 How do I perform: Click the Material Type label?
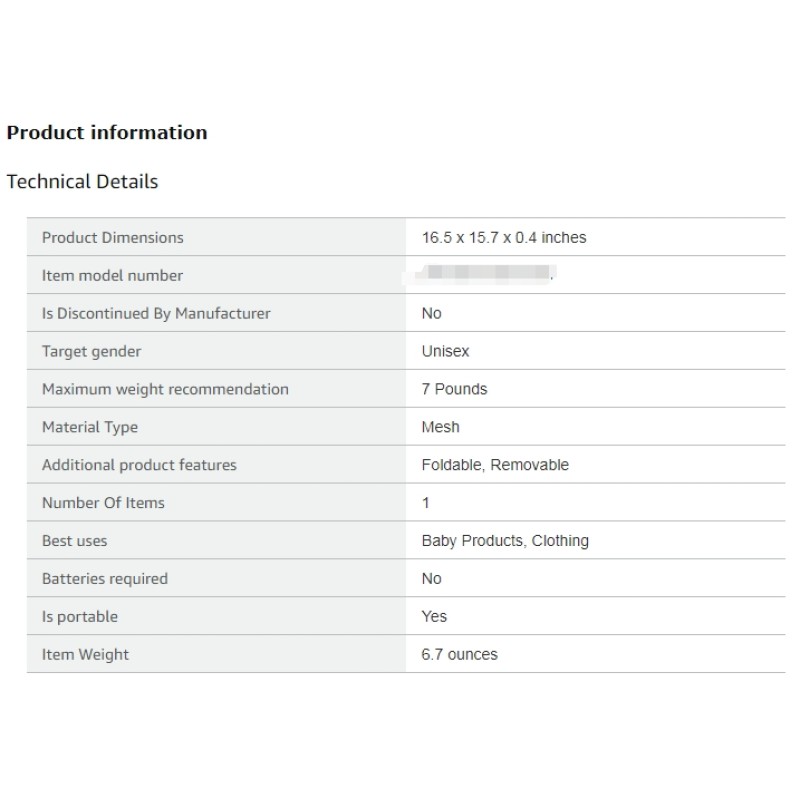tap(90, 428)
